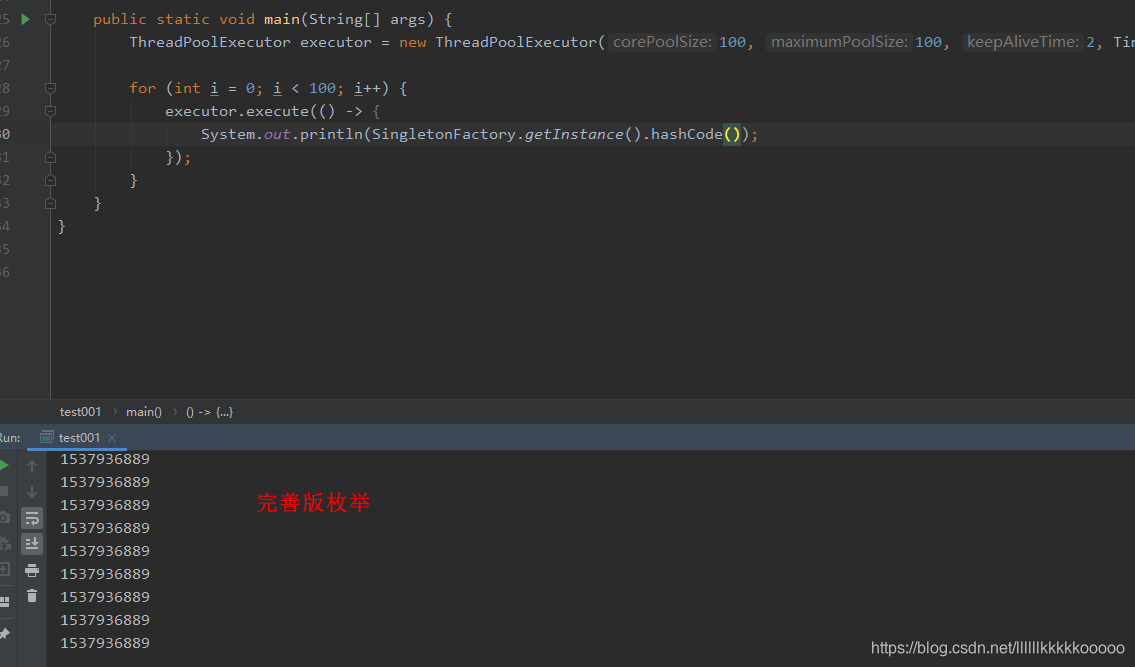Collapse the main method fold marker
Image resolution: width=1135 pixels, height=667 pixels.
pos(51,20)
